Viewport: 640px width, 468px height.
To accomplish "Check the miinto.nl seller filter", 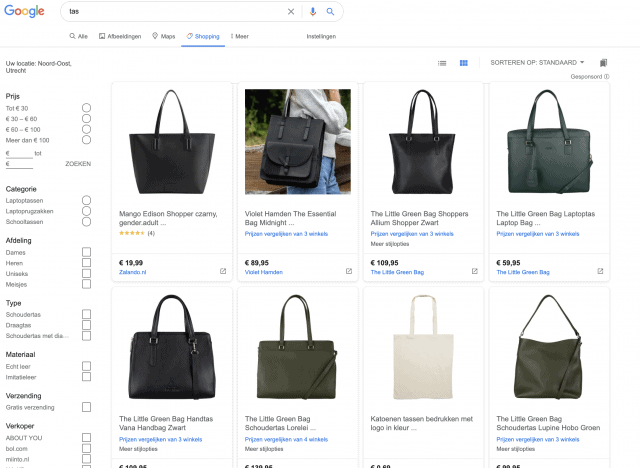I will point(86,459).
